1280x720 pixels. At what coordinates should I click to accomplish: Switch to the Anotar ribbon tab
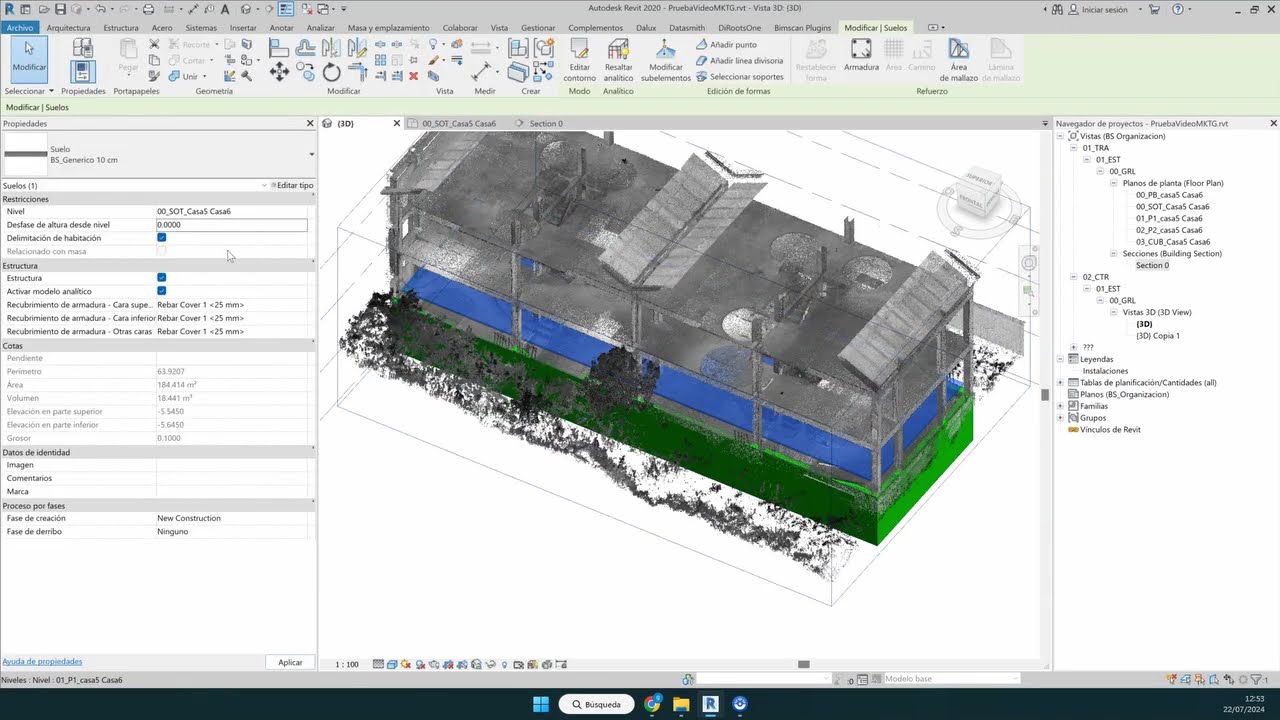(282, 28)
